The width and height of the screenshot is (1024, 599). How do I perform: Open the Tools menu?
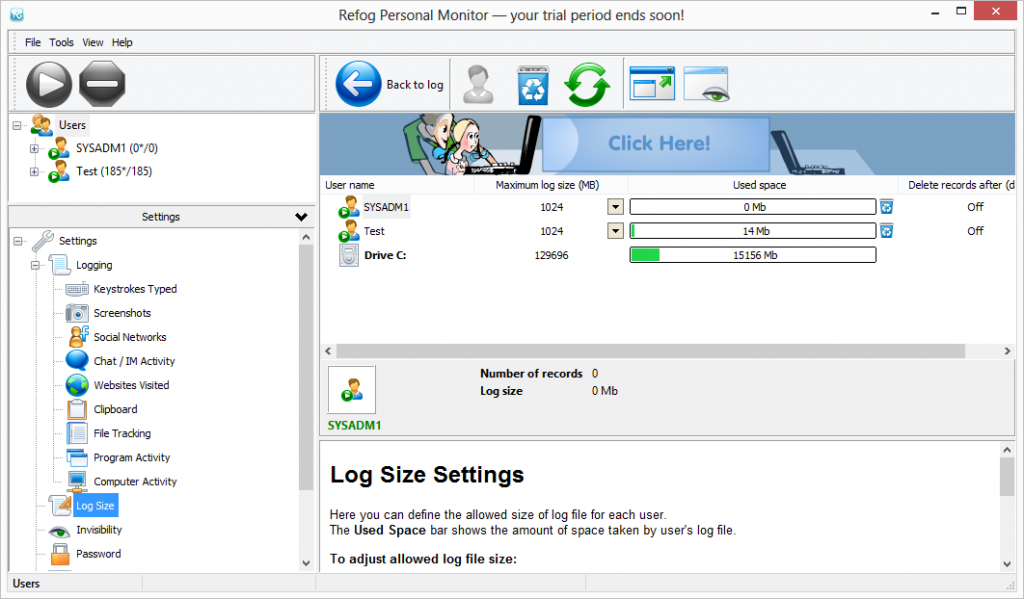[62, 43]
